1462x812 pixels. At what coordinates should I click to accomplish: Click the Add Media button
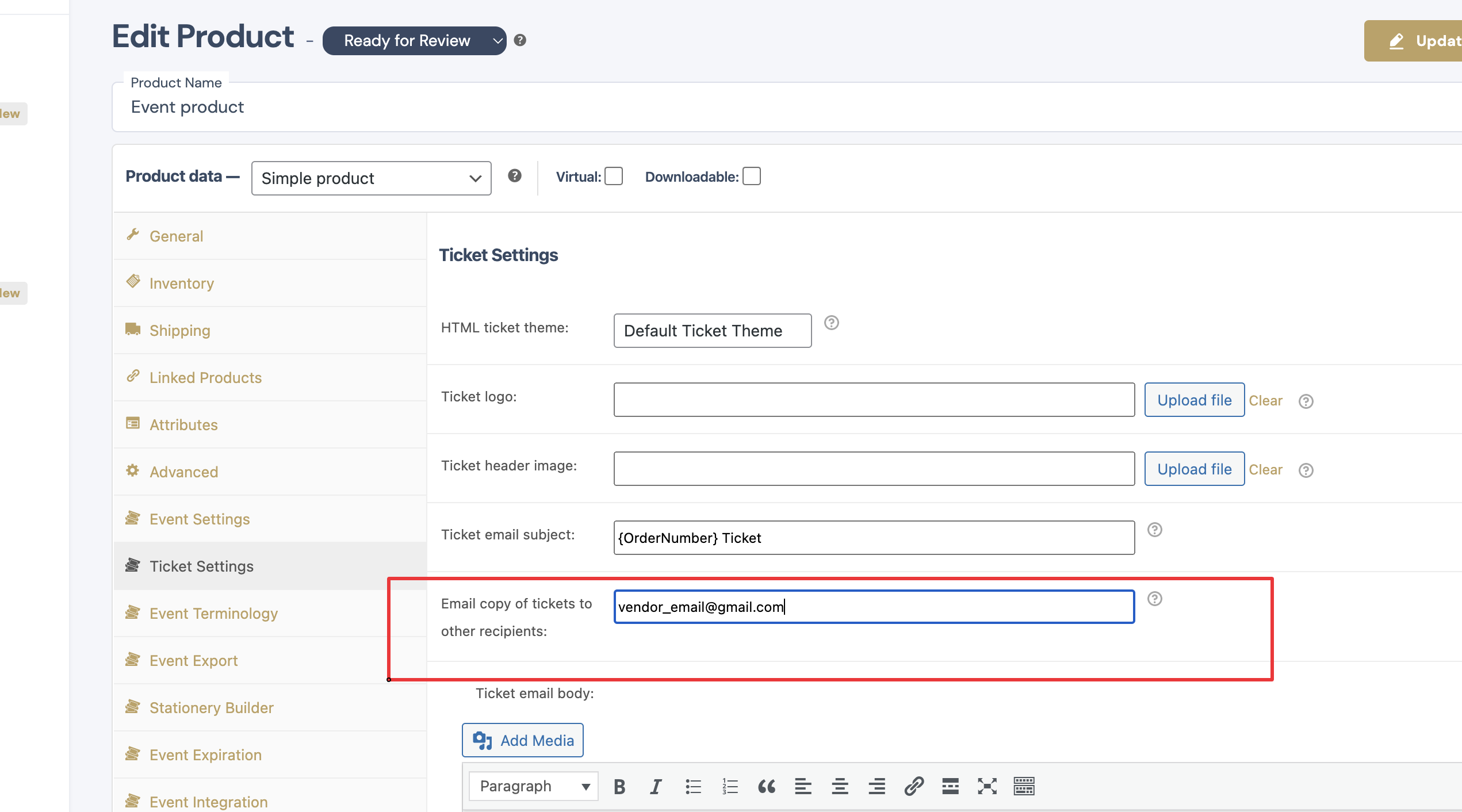(x=522, y=740)
